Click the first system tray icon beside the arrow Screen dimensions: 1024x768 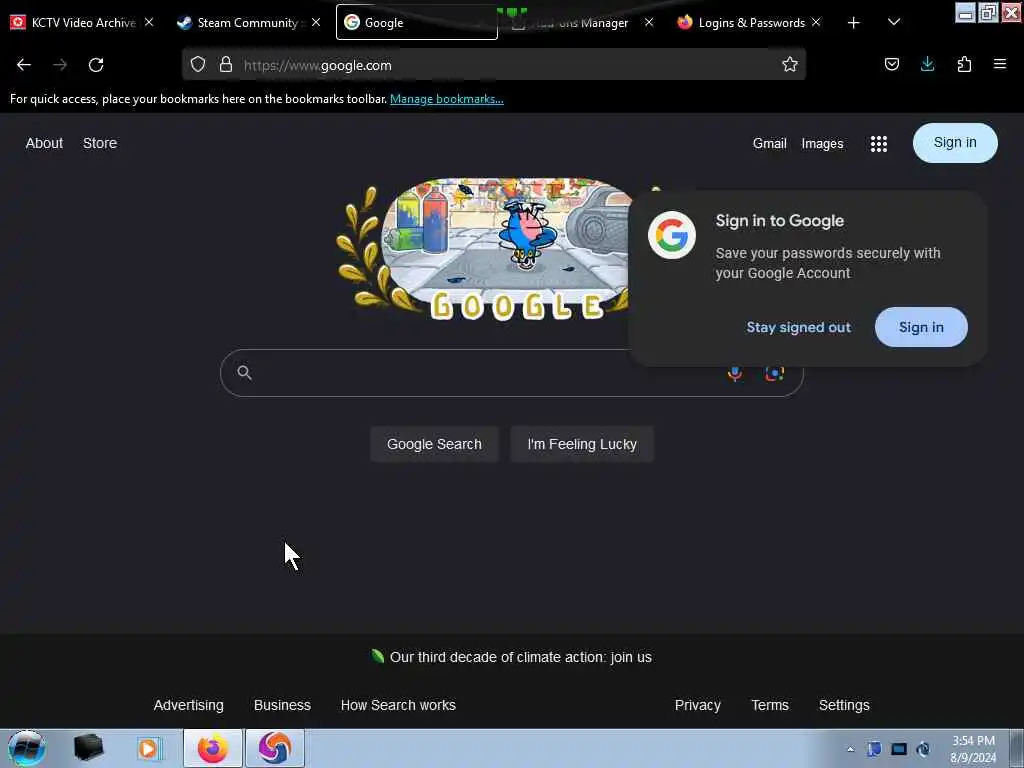pos(874,749)
